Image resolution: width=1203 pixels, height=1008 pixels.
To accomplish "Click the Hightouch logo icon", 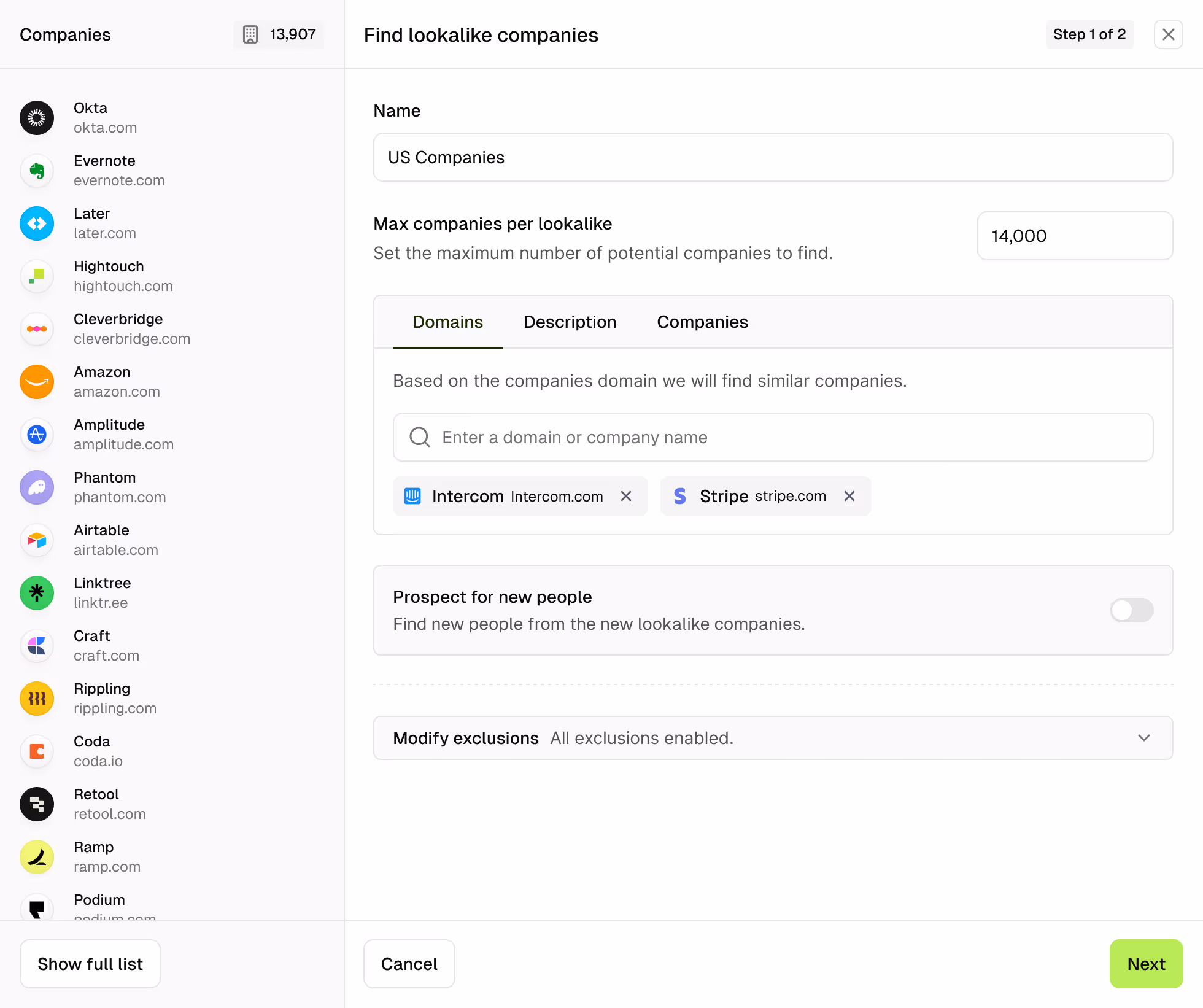I will [37, 276].
